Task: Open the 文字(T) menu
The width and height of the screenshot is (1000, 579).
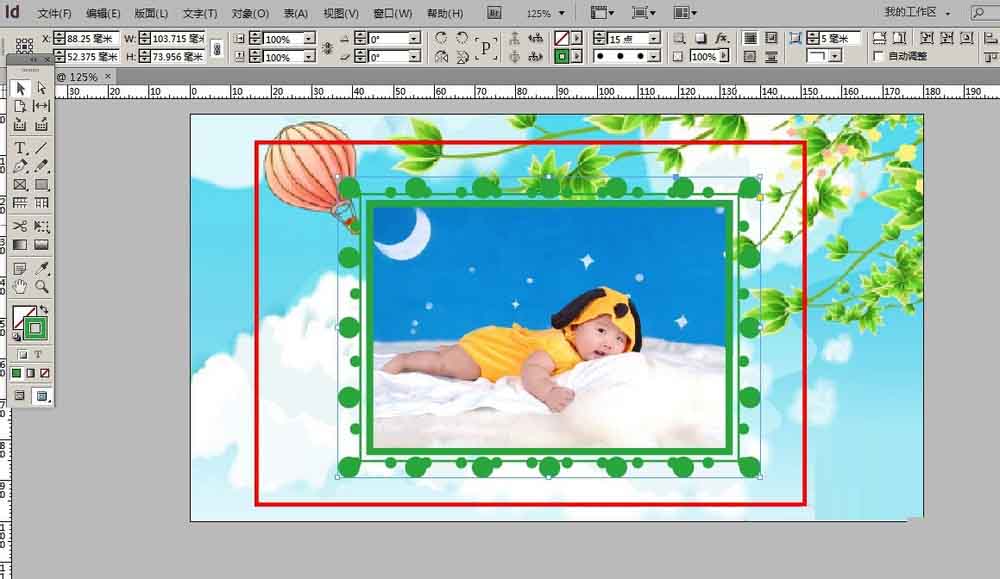Action: click(200, 13)
